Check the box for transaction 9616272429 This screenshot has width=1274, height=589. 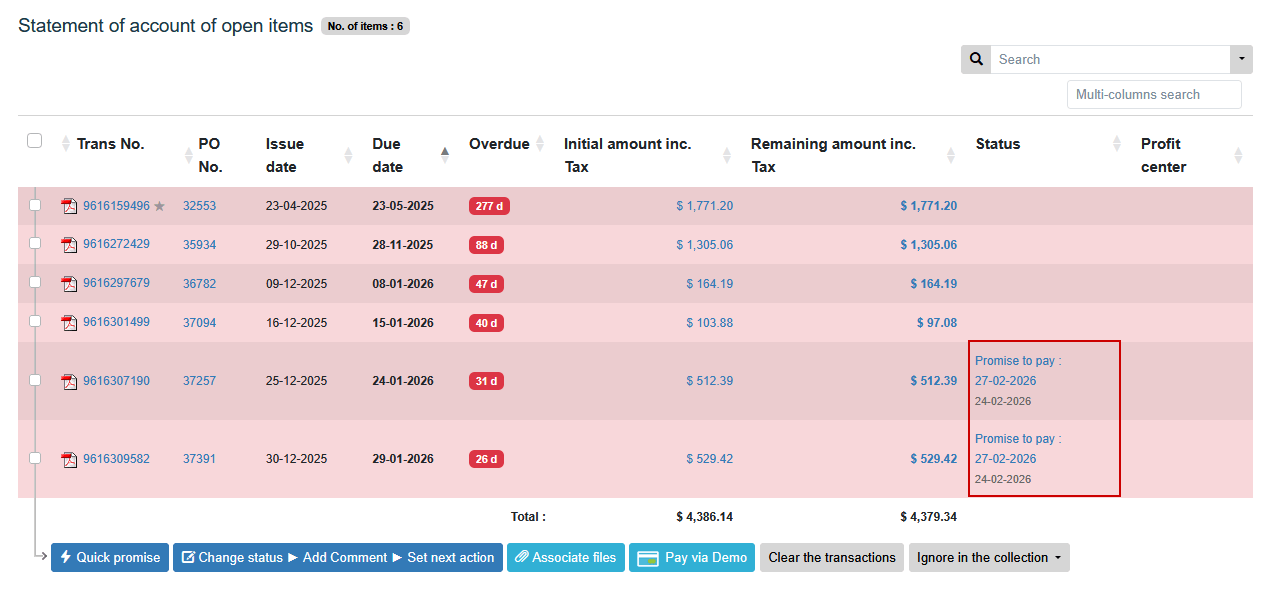[x=35, y=243]
